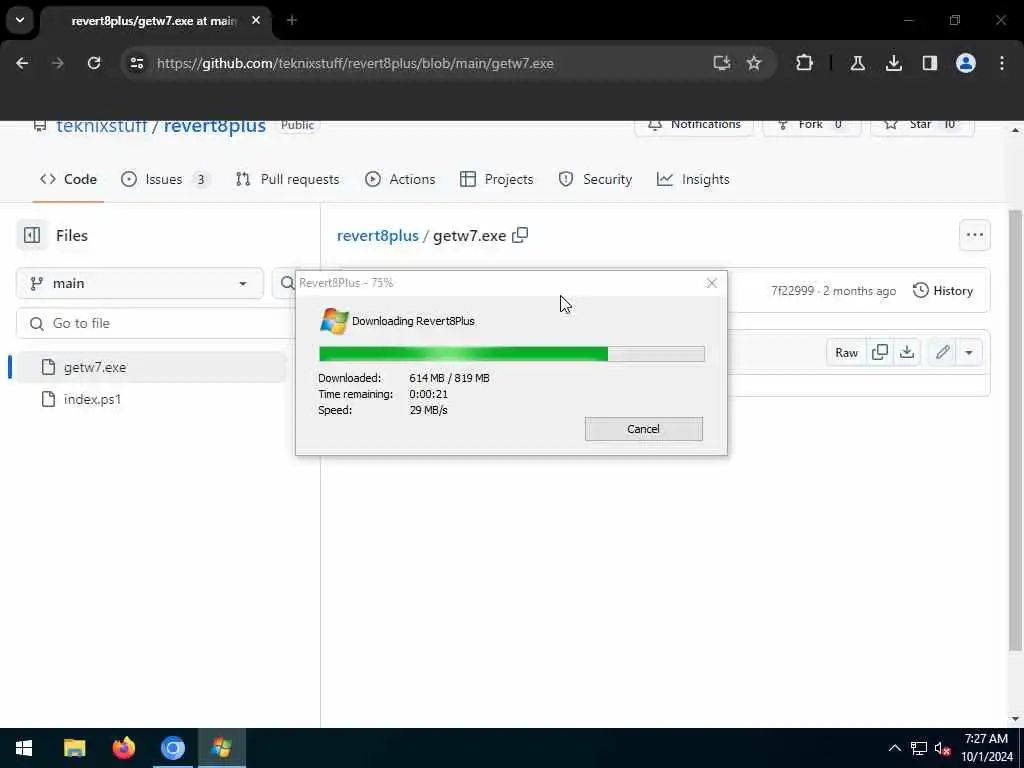Toggle the browser side panel icon
Viewport: 1024px width, 768px height.
tap(929, 63)
